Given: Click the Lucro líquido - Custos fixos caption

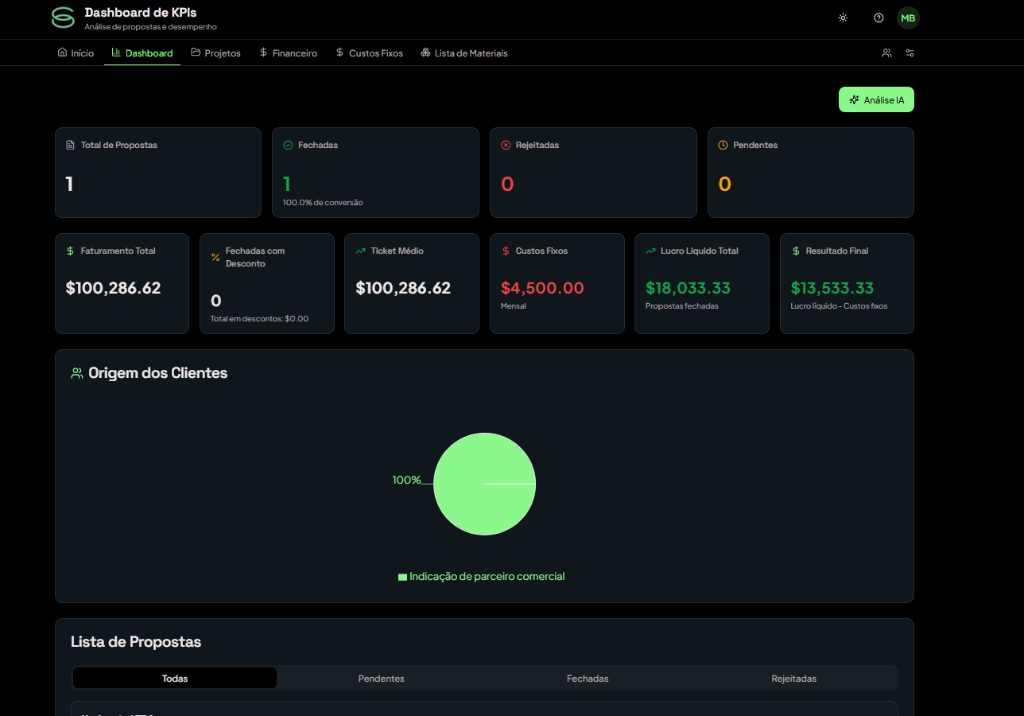Looking at the screenshot, I should coord(839,306).
